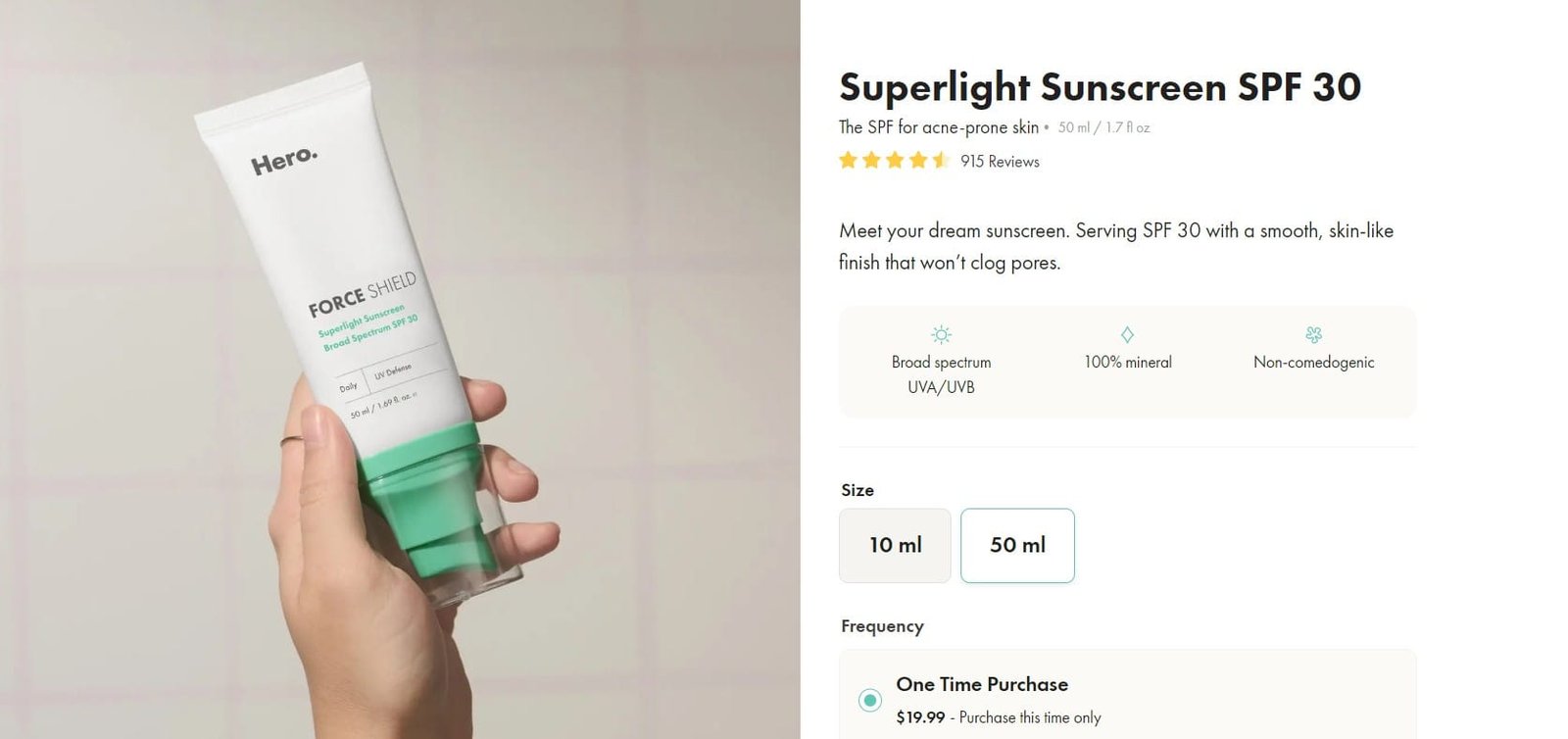Click the half-filled fifth star
This screenshot has width=1568, height=739.
tap(941, 160)
